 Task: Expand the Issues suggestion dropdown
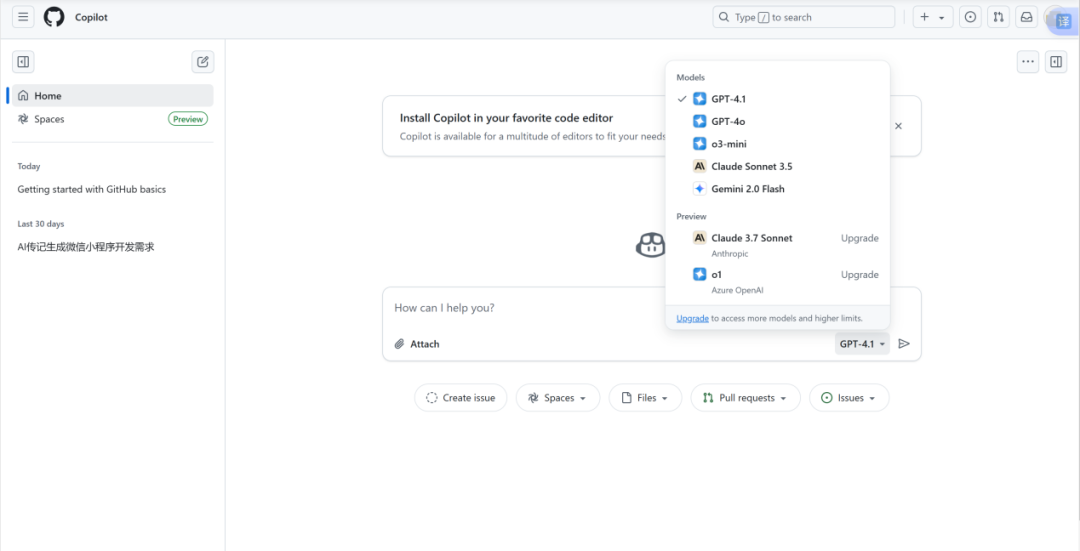(x=849, y=397)
